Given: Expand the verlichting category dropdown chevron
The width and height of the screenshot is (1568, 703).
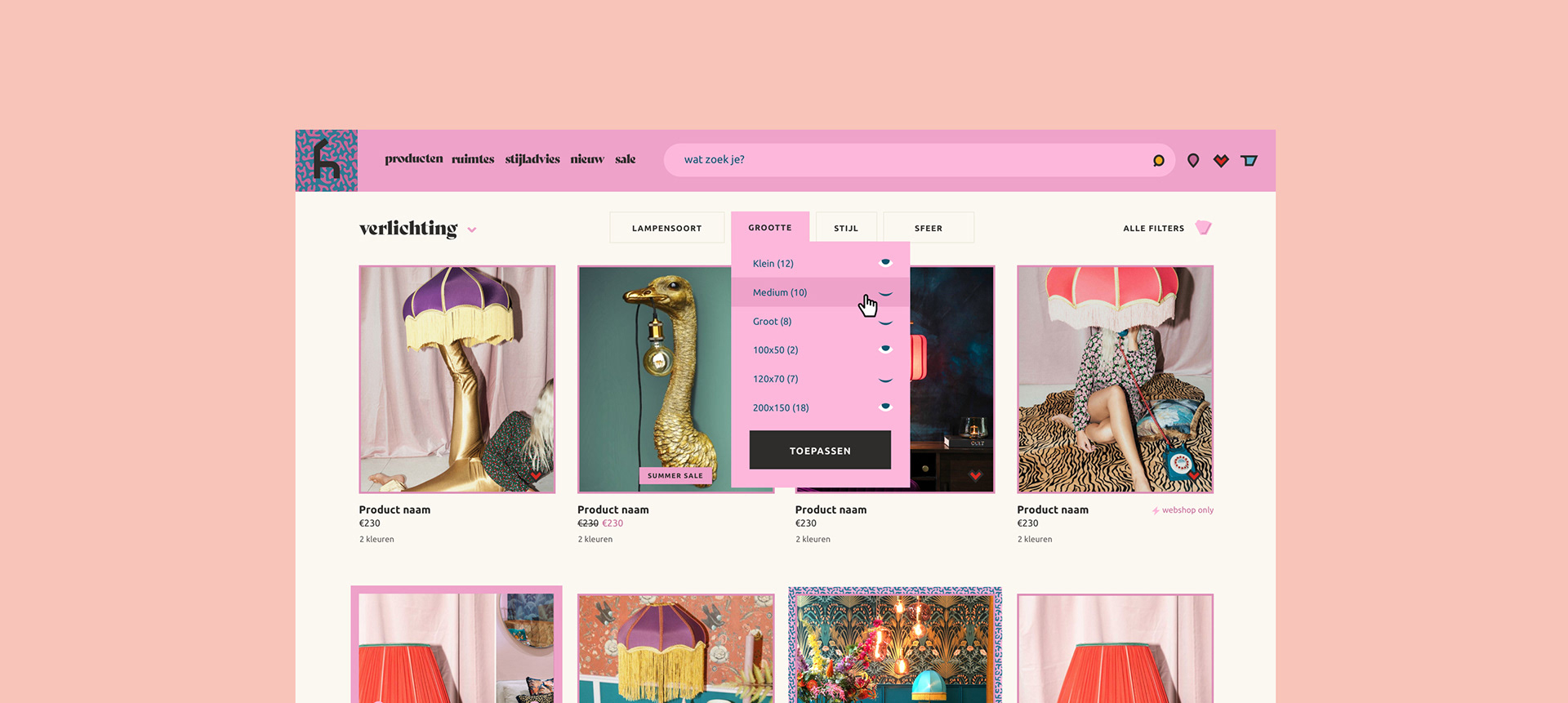Looking at the screenshot, I should coord(472,230).
